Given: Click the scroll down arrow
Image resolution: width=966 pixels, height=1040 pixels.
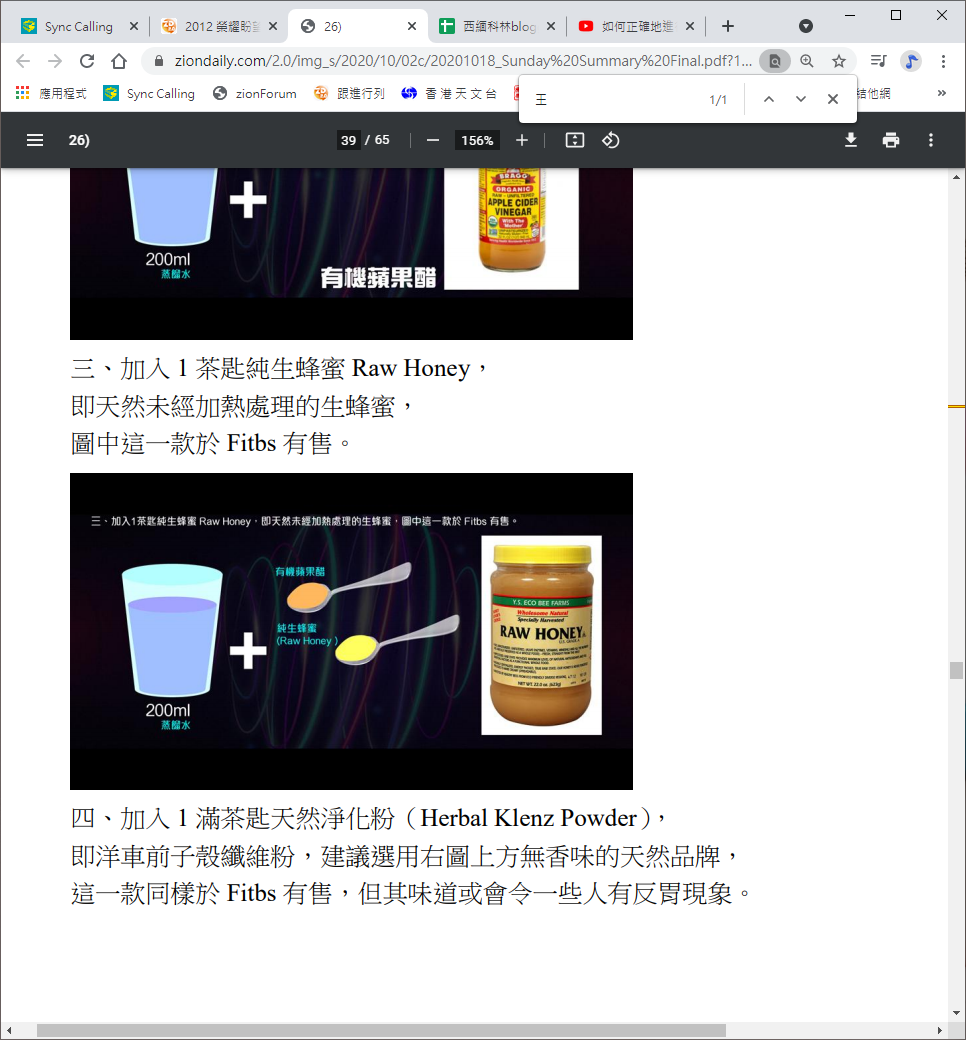Looking at the screenshot, I should pos(956,1013).
